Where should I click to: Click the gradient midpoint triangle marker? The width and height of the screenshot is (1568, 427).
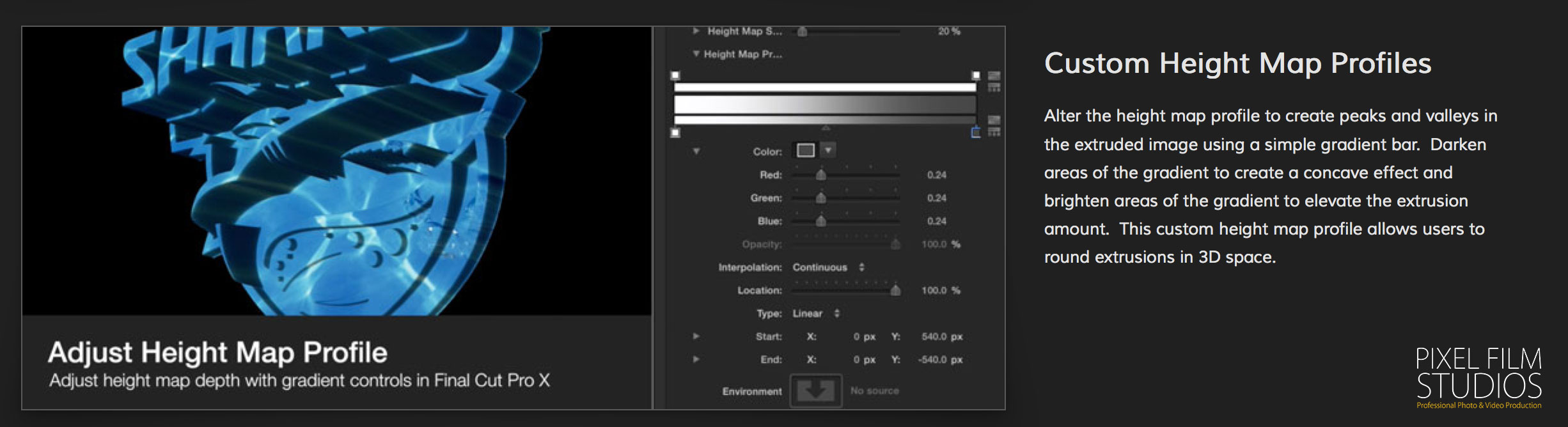(x=826, y=128)
